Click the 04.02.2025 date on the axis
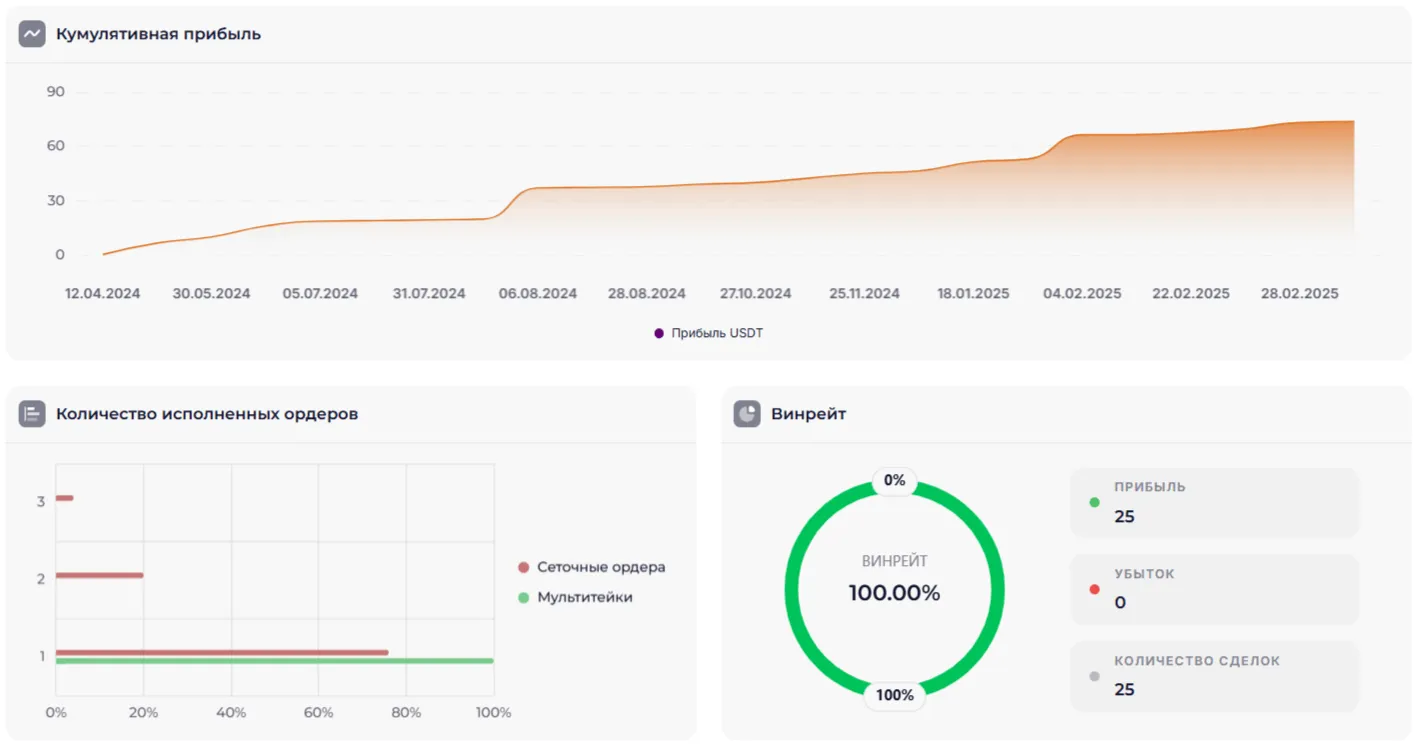This screenshot has width=1416, height=744. coord(1082,294)
